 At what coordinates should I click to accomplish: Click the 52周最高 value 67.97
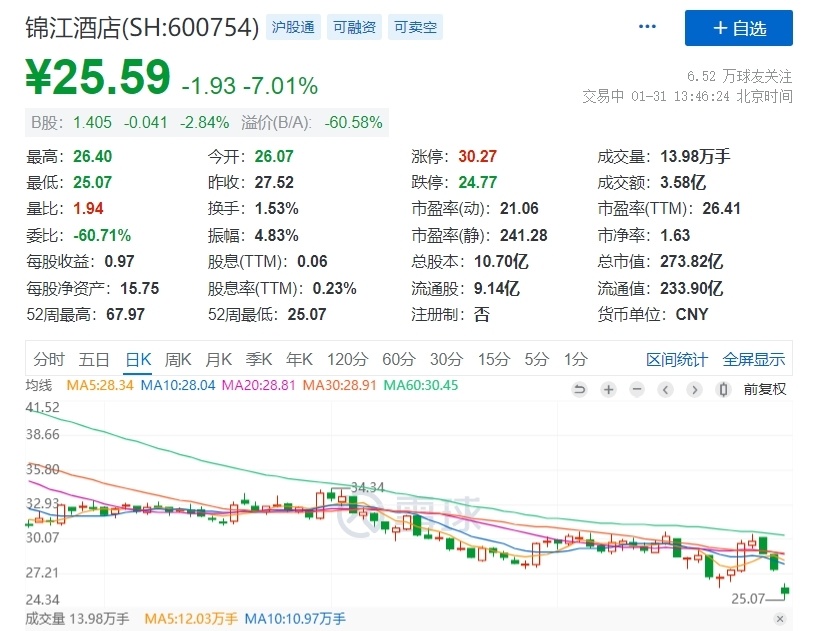(x=125, y=314)
